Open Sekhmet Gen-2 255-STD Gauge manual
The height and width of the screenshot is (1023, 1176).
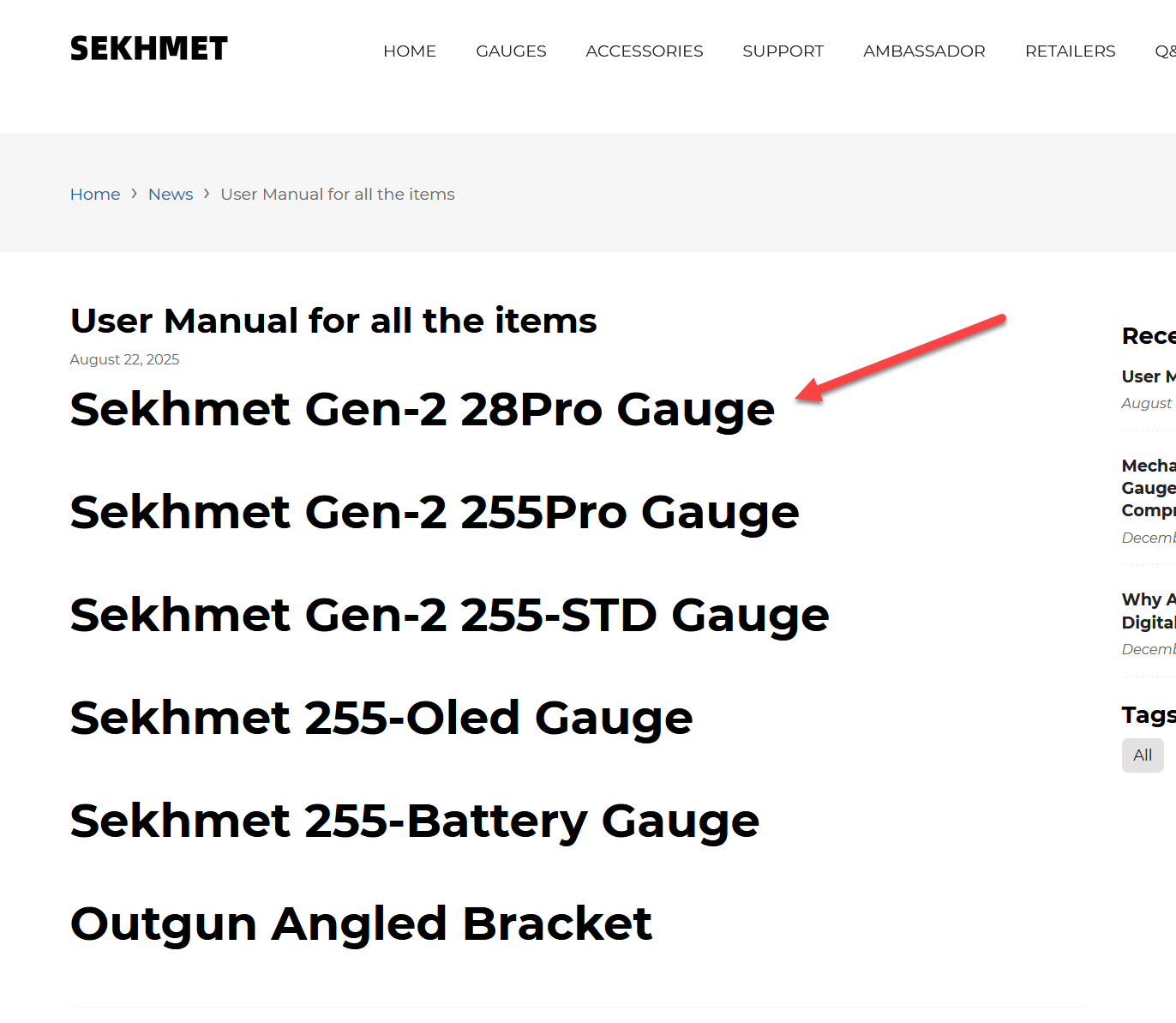(450, 615)
